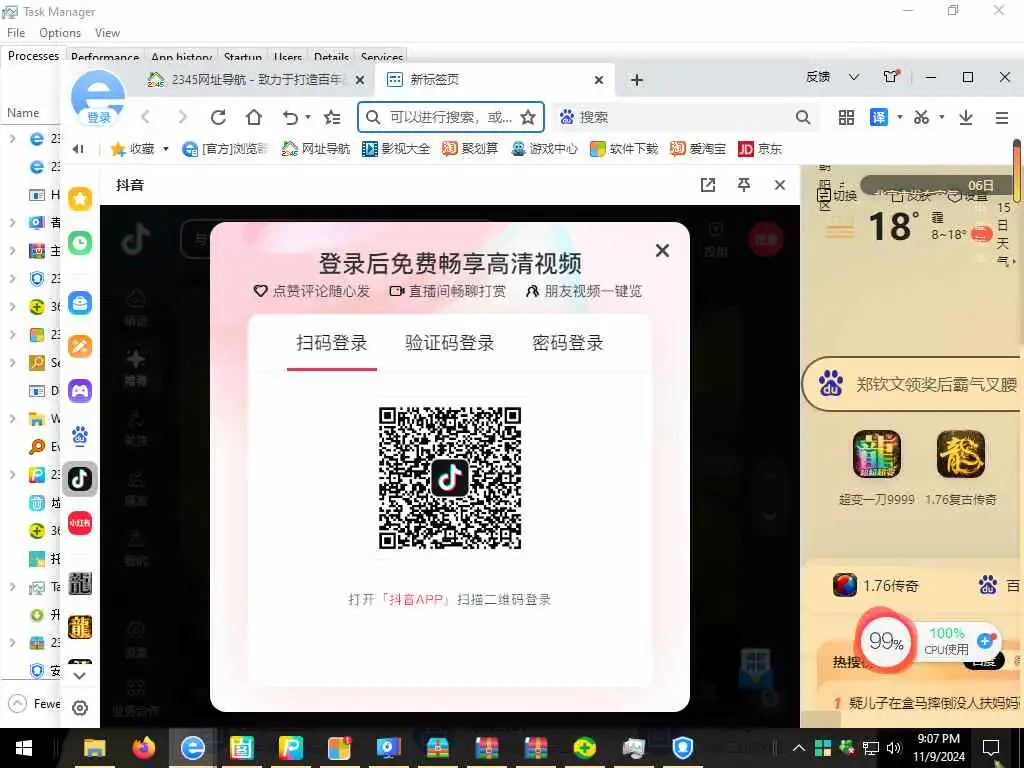Open the blue game controller sidebar icon
The width and height of the screenshot is (1024, 768).
coord(80,391)
